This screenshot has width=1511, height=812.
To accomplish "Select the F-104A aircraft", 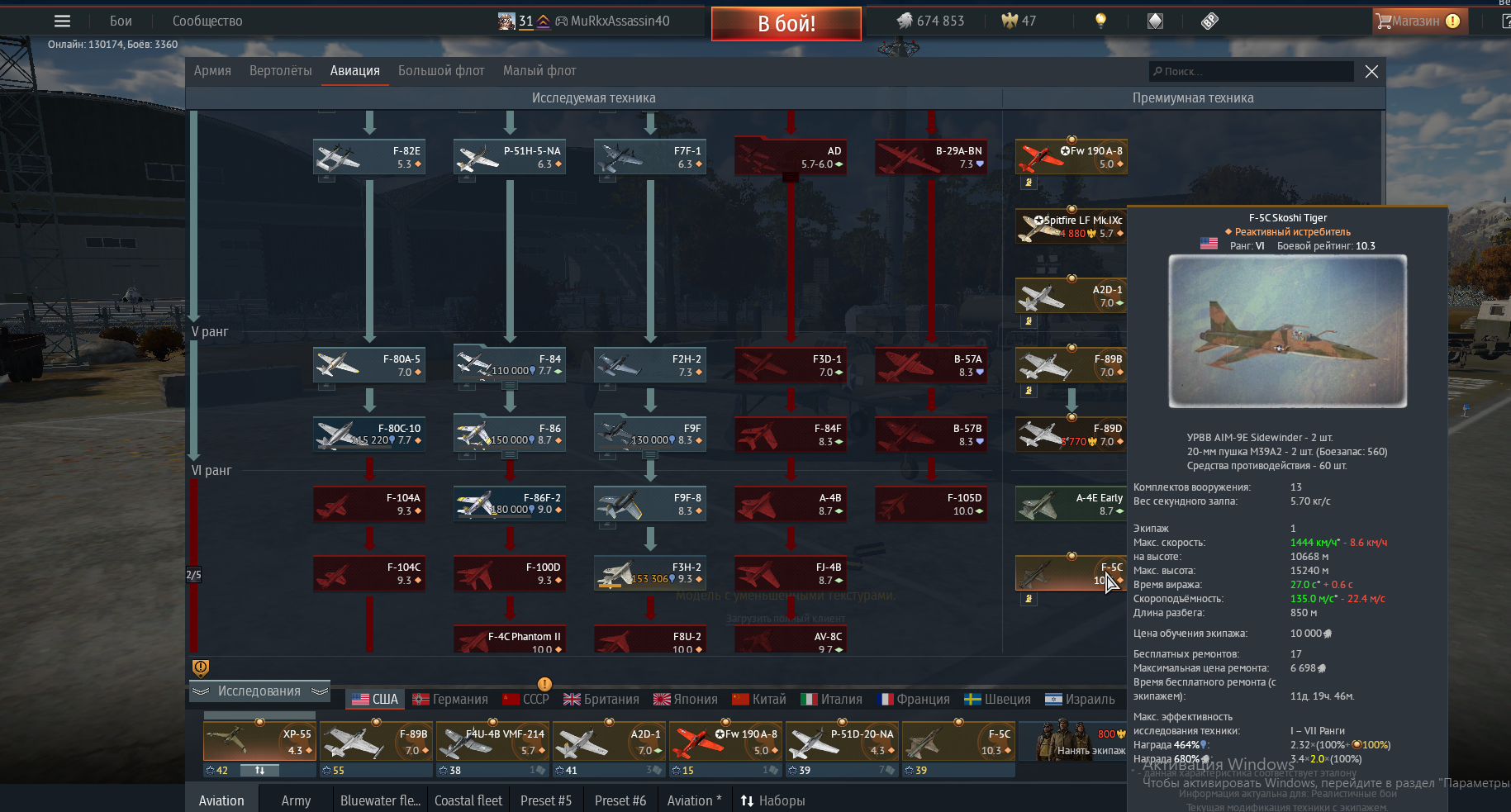I will tap(369, 504).
